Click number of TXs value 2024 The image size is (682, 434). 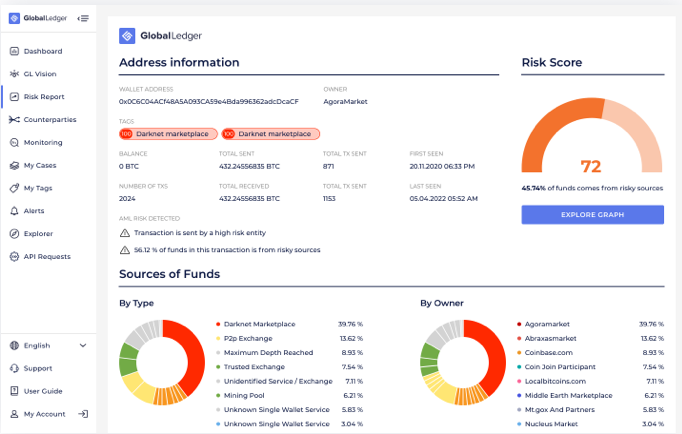[x=127, y=199]
